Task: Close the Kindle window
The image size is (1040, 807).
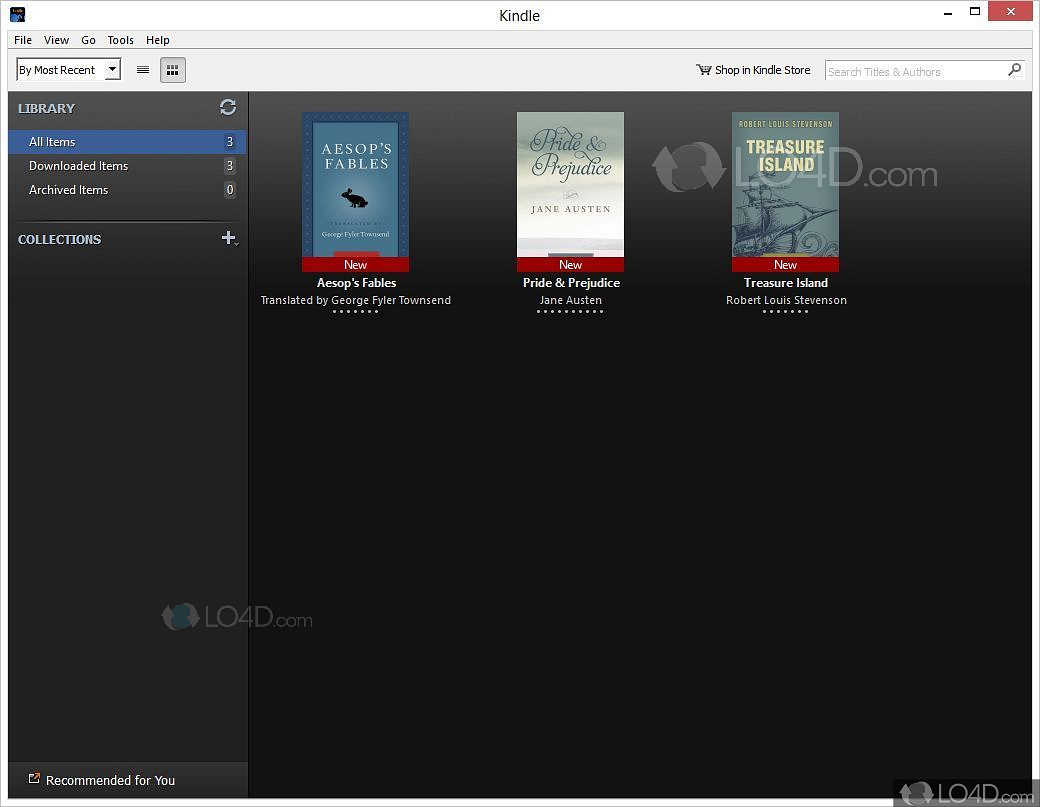Action: pyautogui.click(x=1010, y=11)
